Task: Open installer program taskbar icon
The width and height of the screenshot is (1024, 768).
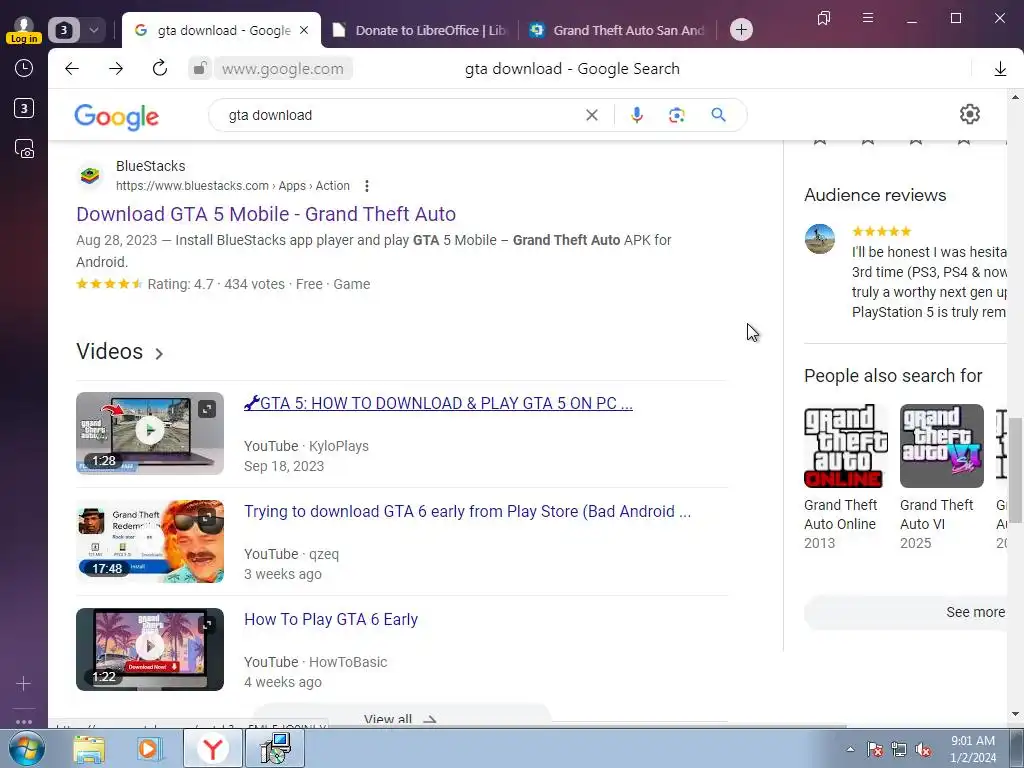Action: point(275,748)
